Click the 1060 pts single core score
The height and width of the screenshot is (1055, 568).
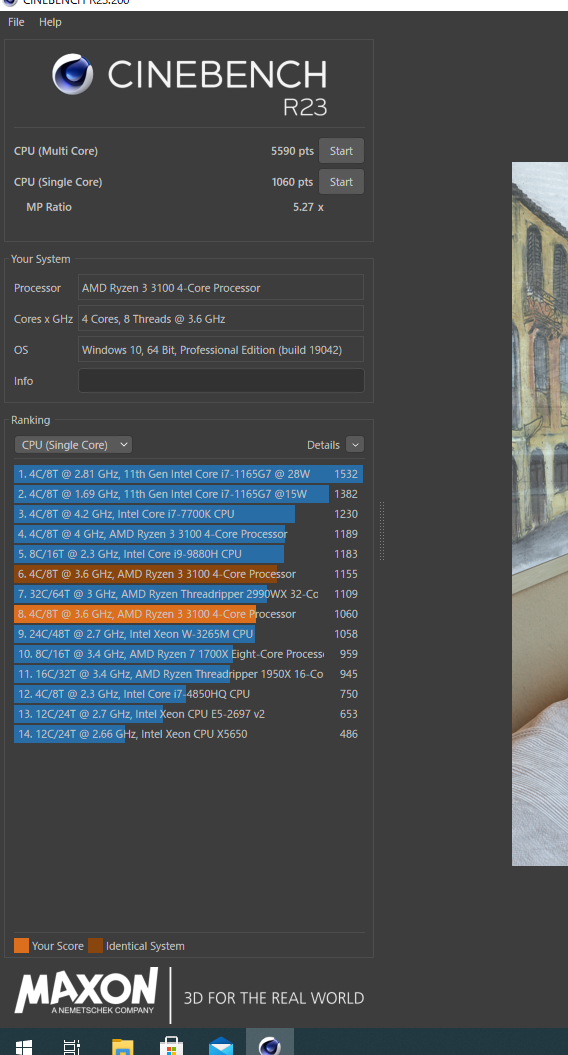pyautogui.click(x=292, y=182)
